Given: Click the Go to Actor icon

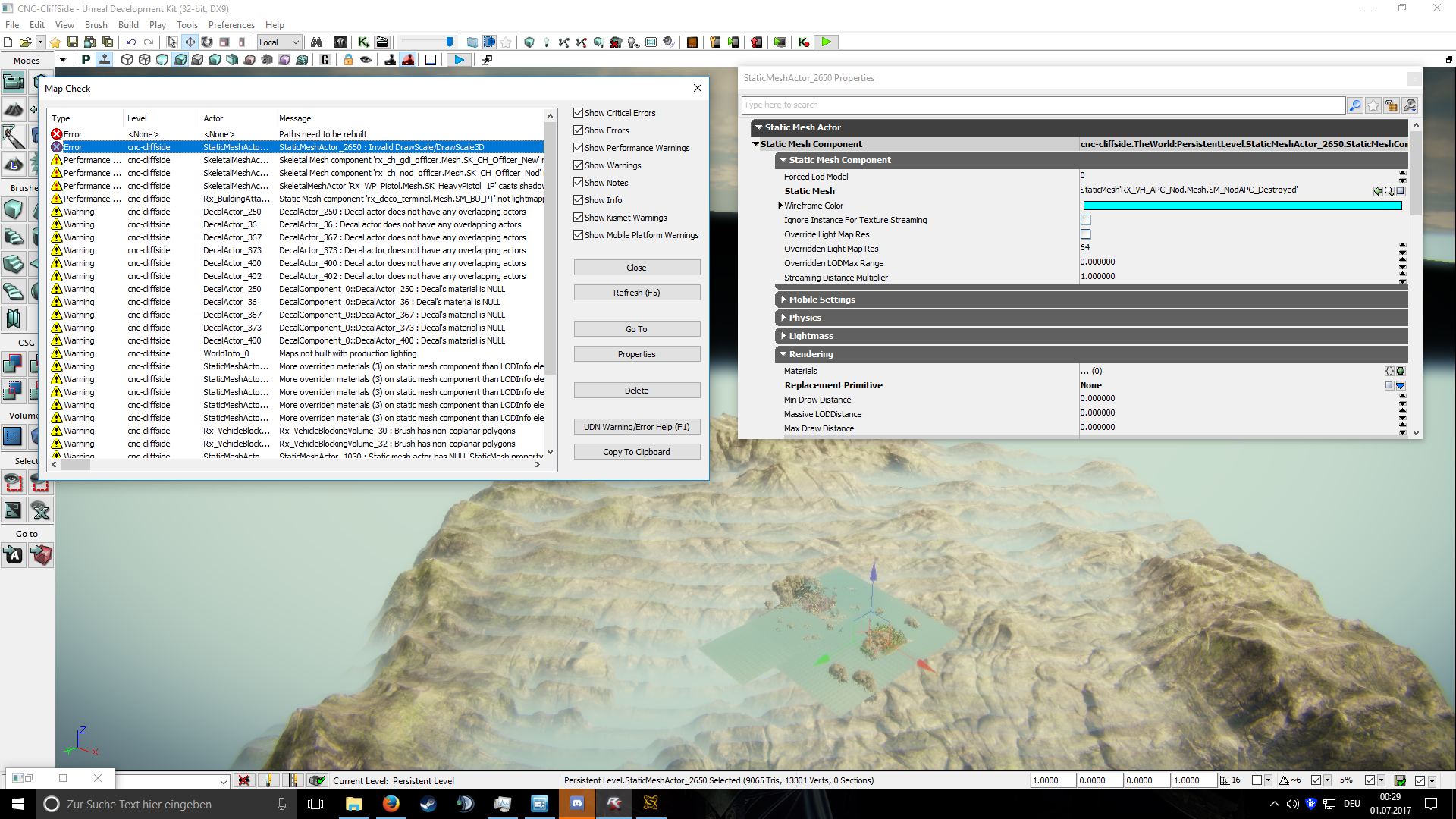Looking at the screenshot, I should [13, 556].
